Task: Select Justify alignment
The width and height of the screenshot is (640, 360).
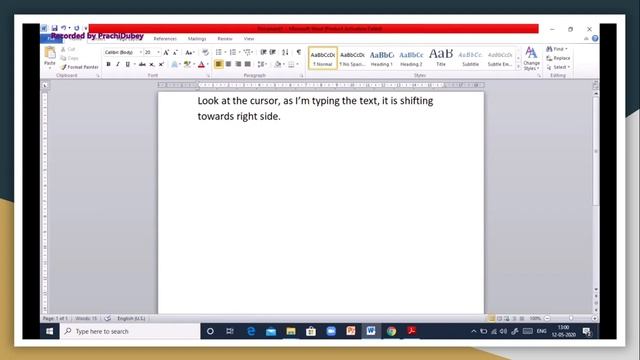Action: 248,64
